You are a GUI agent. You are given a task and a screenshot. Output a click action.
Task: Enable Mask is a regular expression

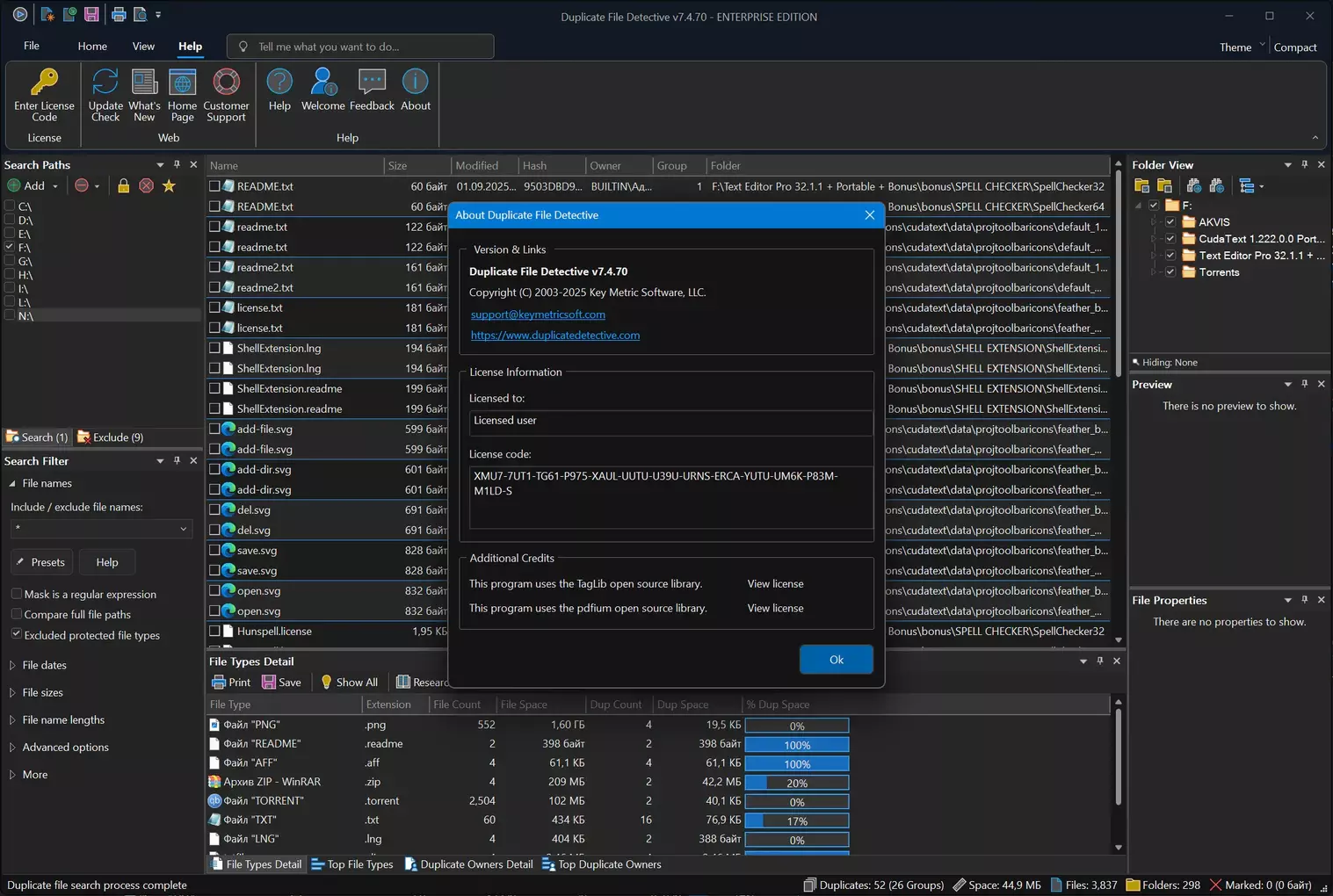coord(17,594)
